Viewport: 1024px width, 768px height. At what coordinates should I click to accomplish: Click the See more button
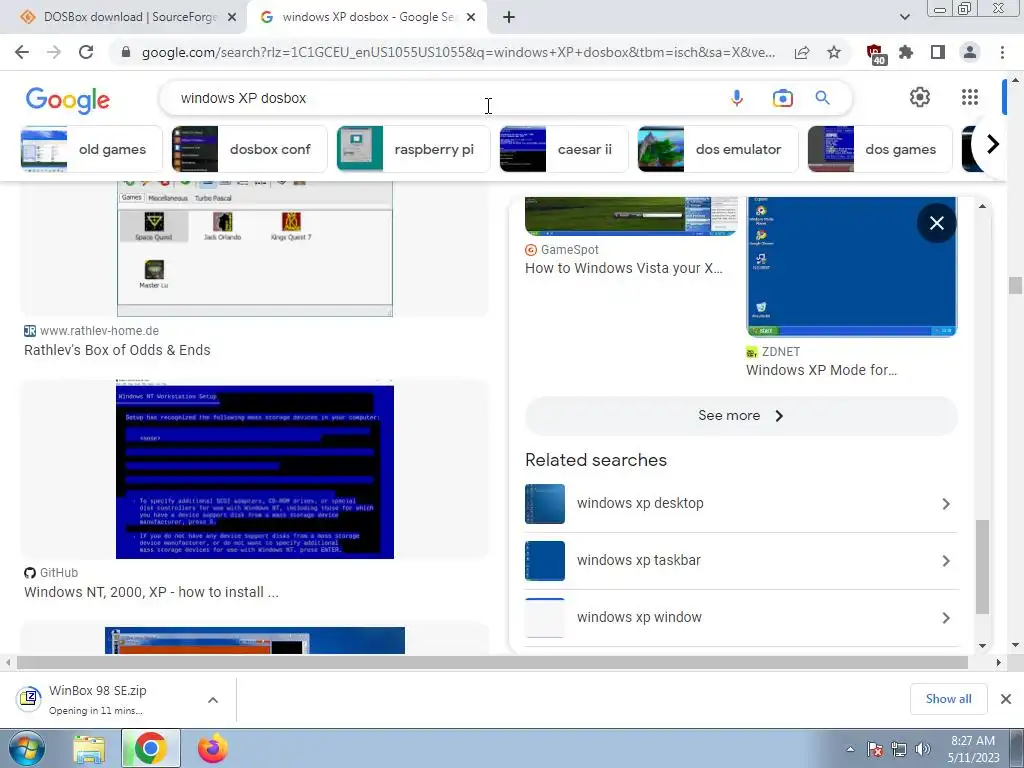[741, 416]
